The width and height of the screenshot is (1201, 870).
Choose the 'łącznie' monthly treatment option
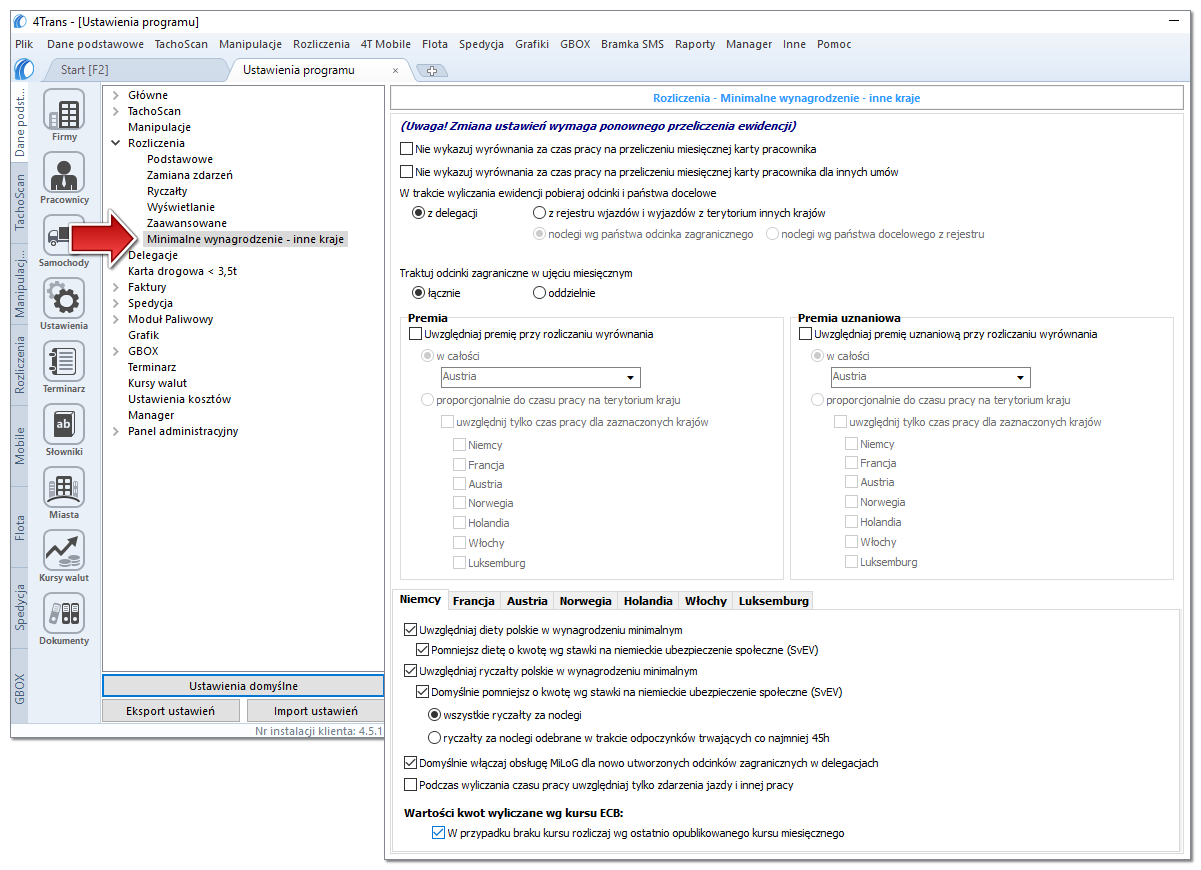pyautogui.click(x=418, y=293)
